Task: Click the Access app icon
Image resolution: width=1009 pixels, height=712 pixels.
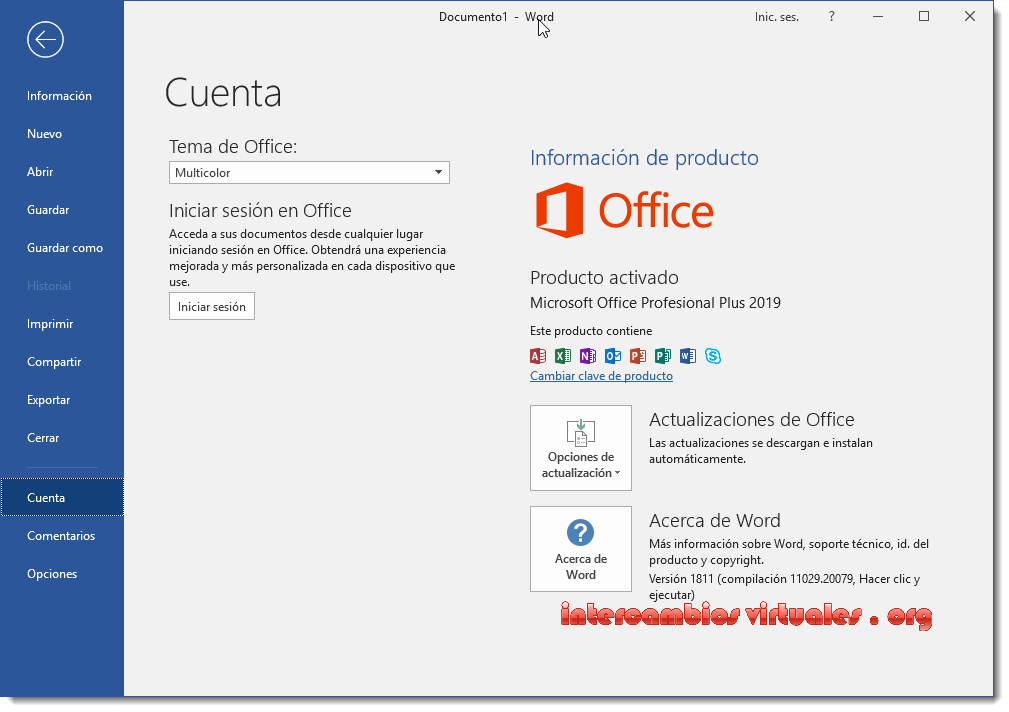Action: 538,356
